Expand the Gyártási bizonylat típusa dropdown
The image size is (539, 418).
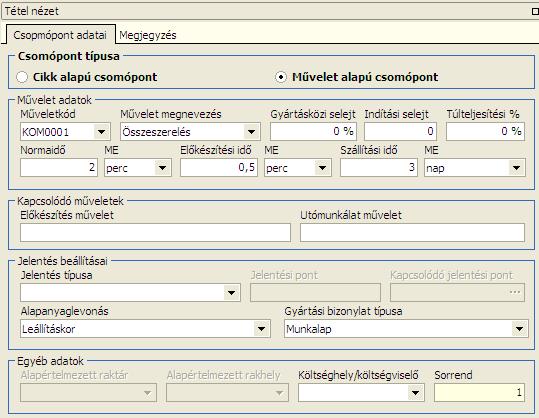pos(519,329)
